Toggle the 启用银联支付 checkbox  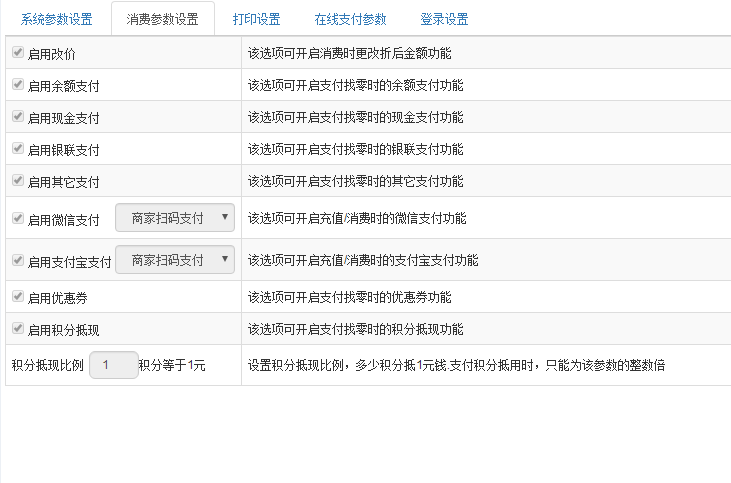[x=17, y=148]
